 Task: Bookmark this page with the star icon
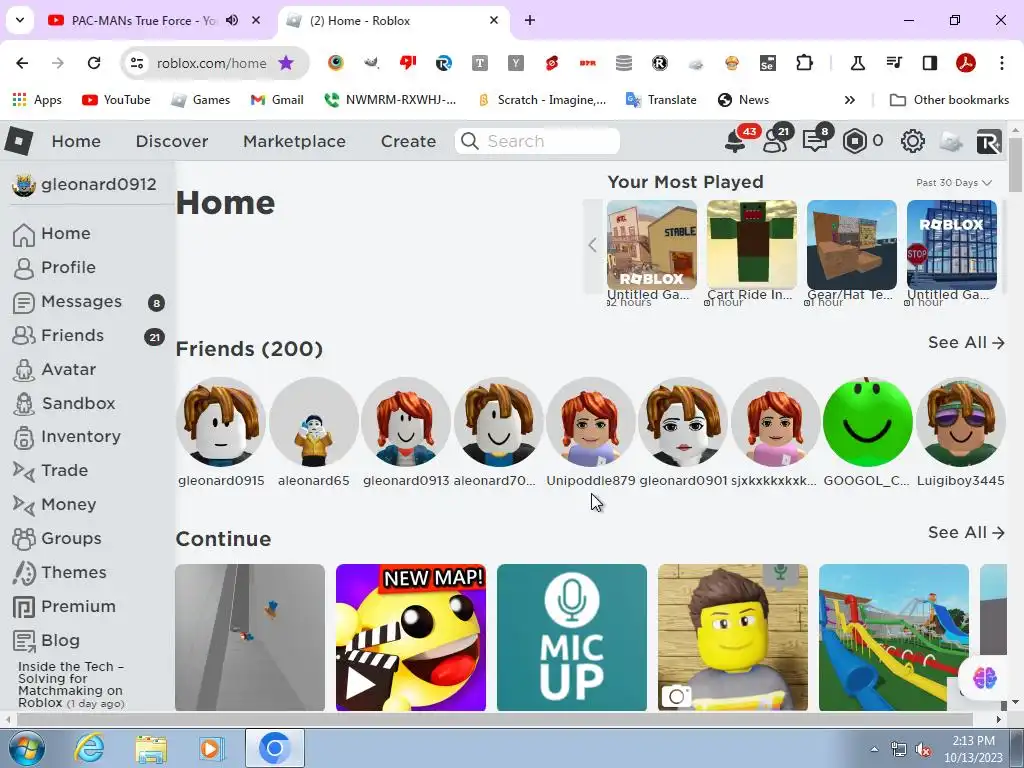coord(286,63)
